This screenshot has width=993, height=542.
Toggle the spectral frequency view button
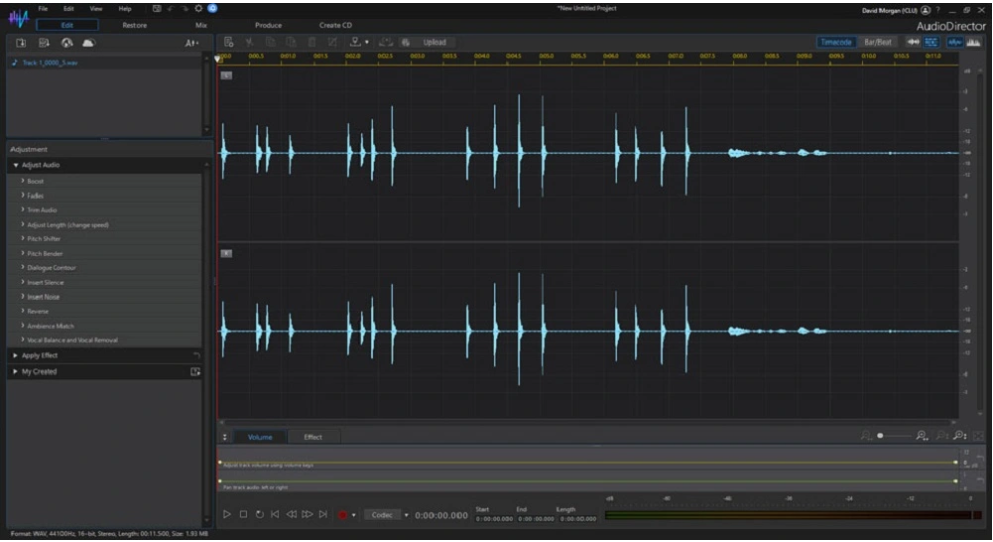pyautogui.click(x=973, y=42)
